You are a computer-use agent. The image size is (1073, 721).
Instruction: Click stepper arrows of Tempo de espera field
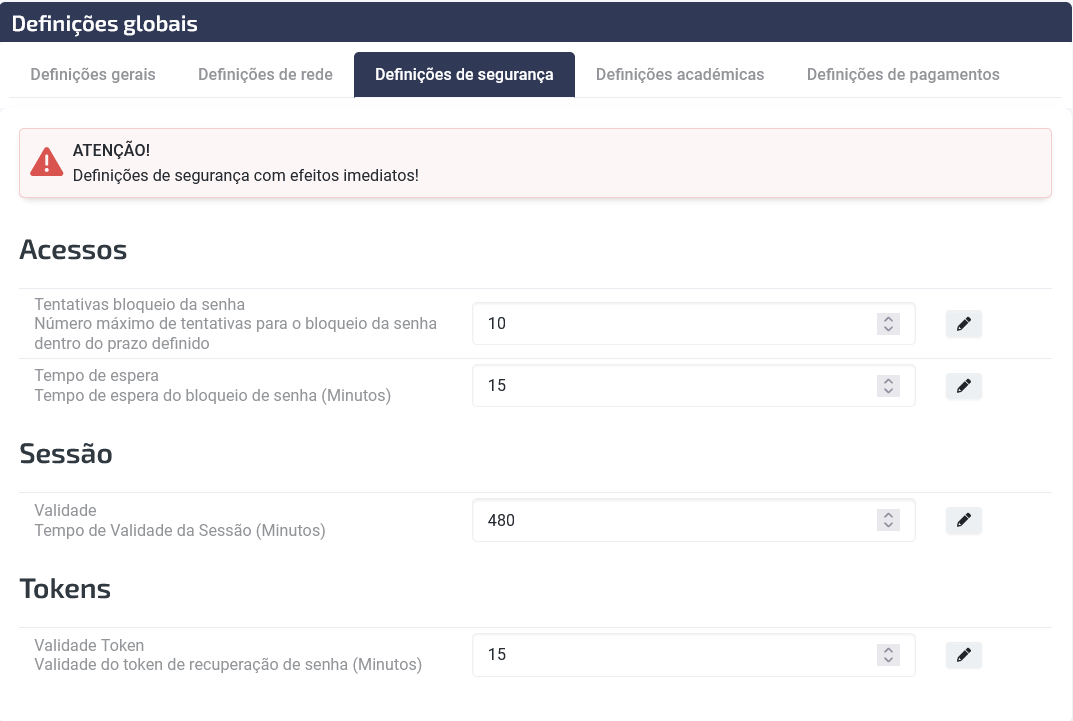click(x=888, y=386)
